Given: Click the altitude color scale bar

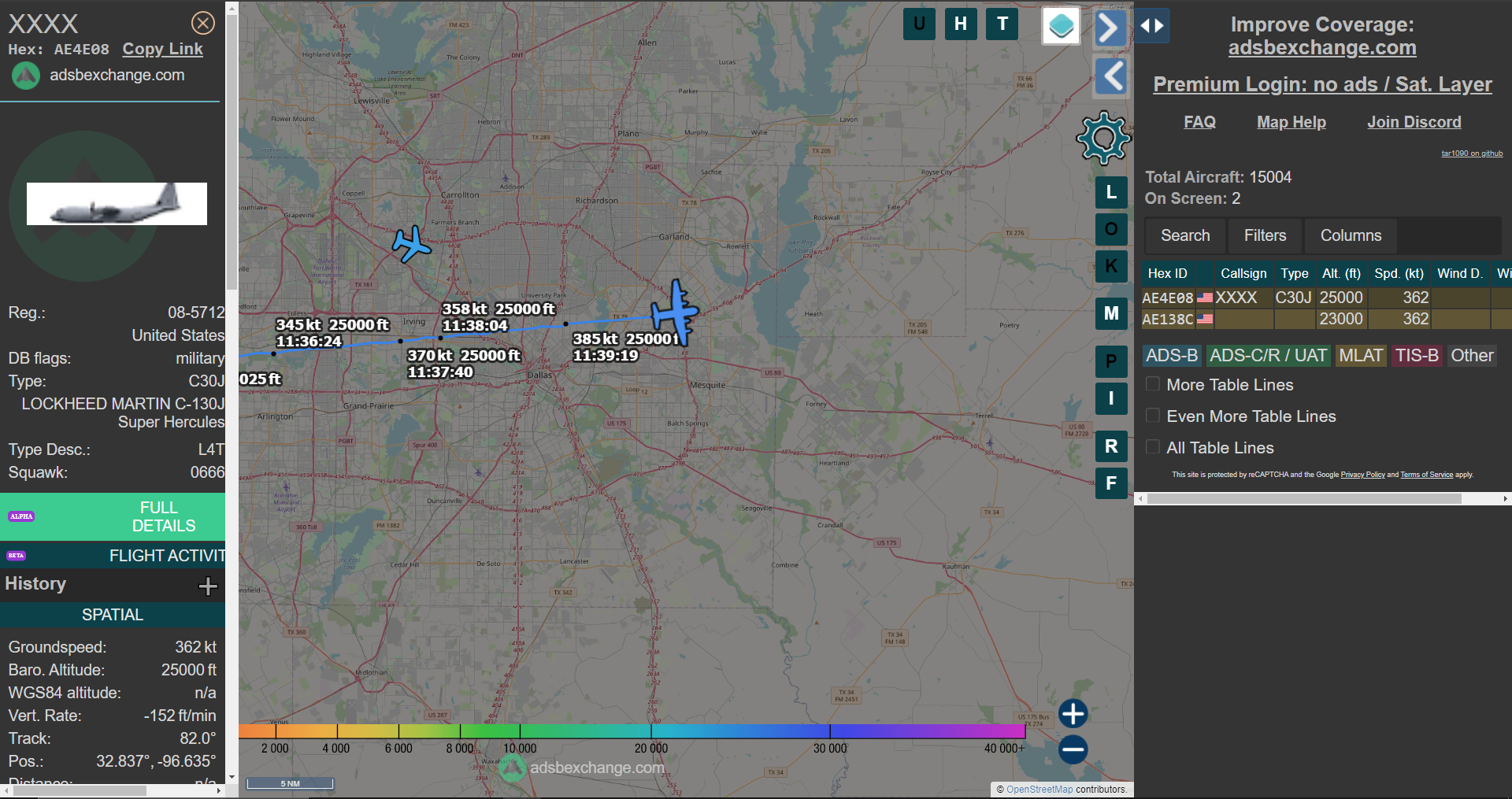Looking at the screenshot, I should (x=632, y=731).
